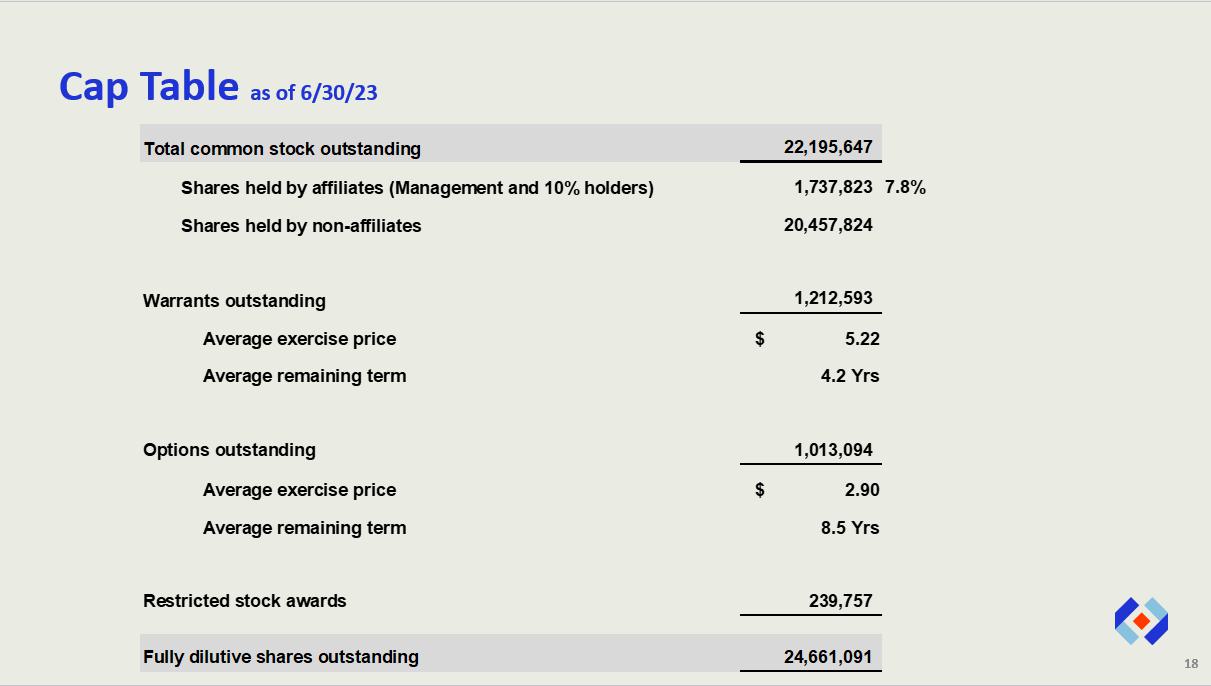Click the "4.2 Yrs" remaining term value
The image size is (1211, 686).
[850, 376]
